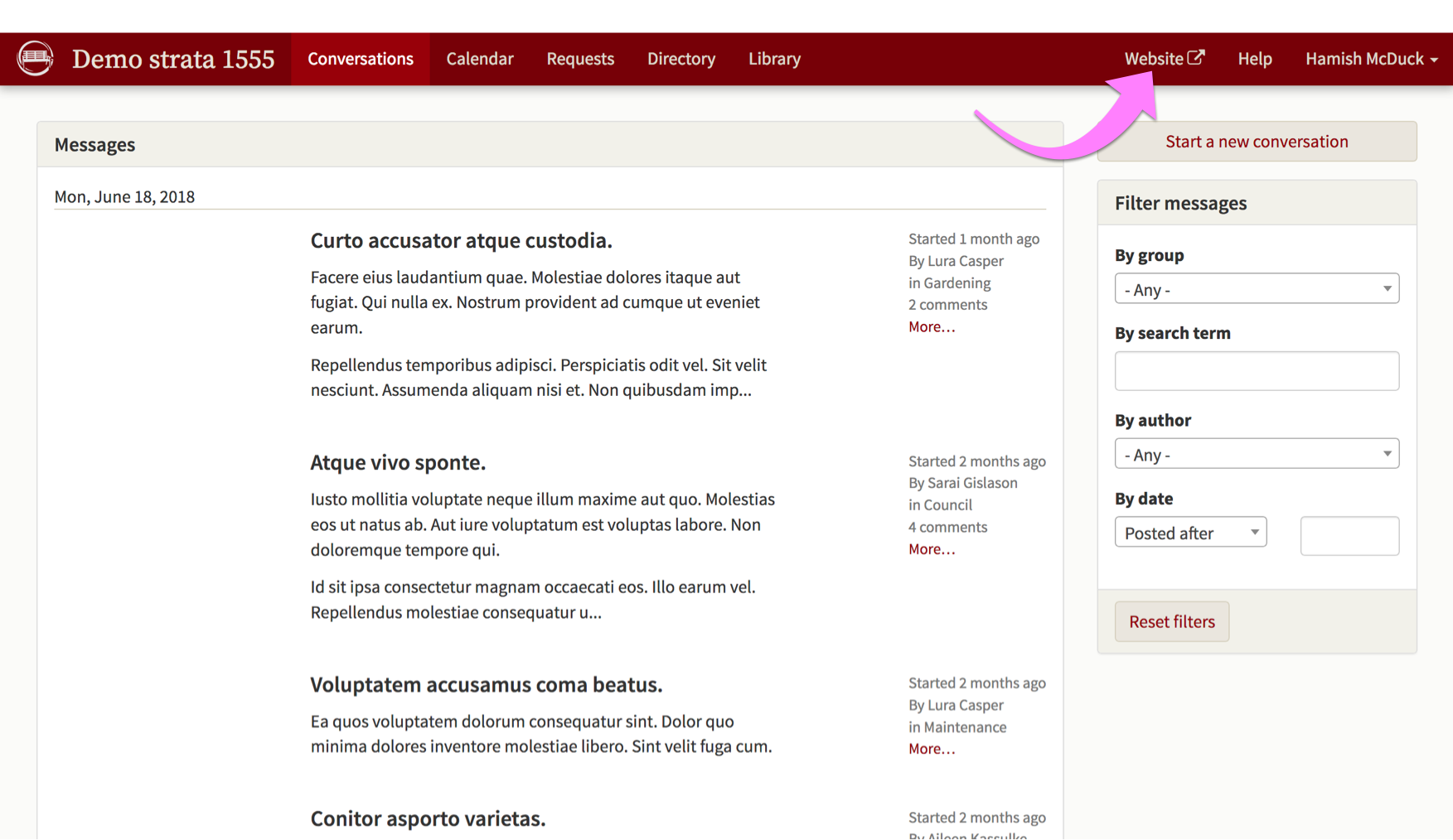This screenshot has width=1453, height=840.
Task: Open the Library section
Action: click(773, 59)
